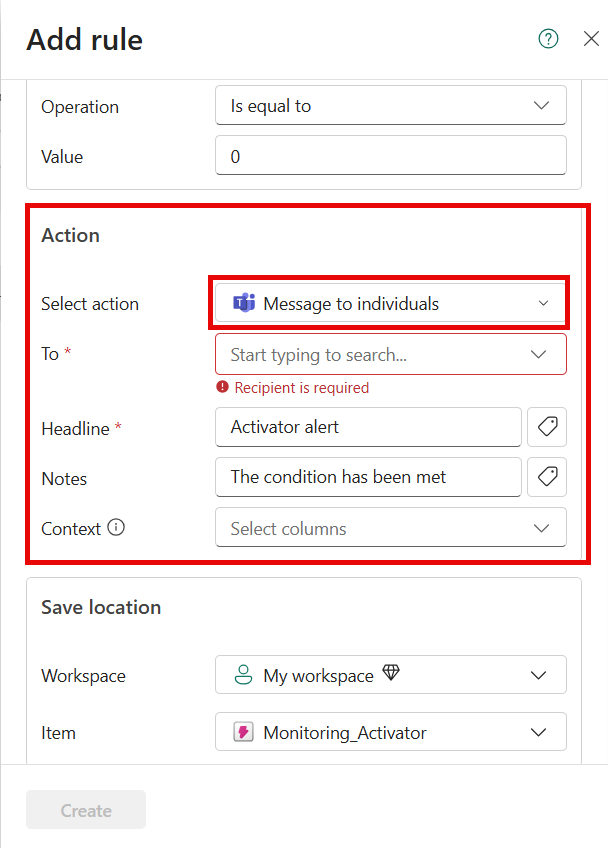Click the Teams icon in Select action
608x848 pixels.
pyautogui.click(x=243, y=303)
